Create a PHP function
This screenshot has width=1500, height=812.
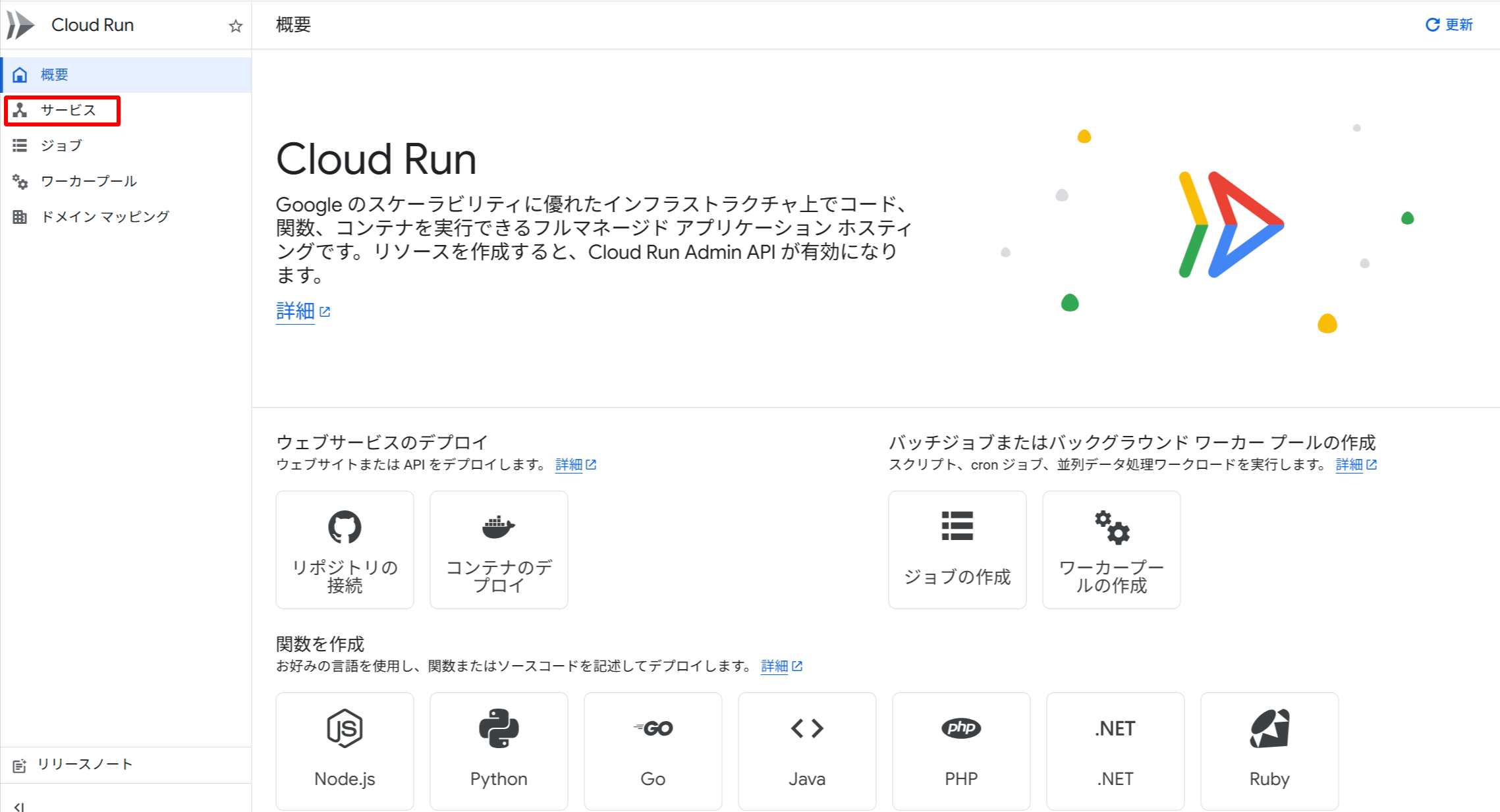[x=961, y=751]
